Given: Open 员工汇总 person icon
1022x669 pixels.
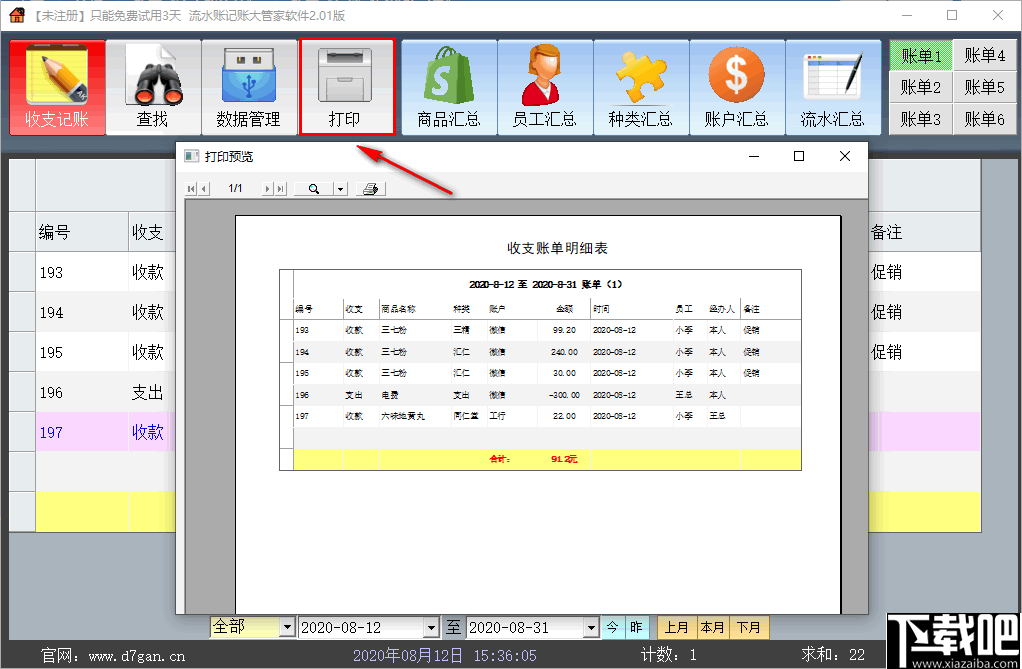Looking at the screenshot, I should pyautogui.click(x=545, y=87).
